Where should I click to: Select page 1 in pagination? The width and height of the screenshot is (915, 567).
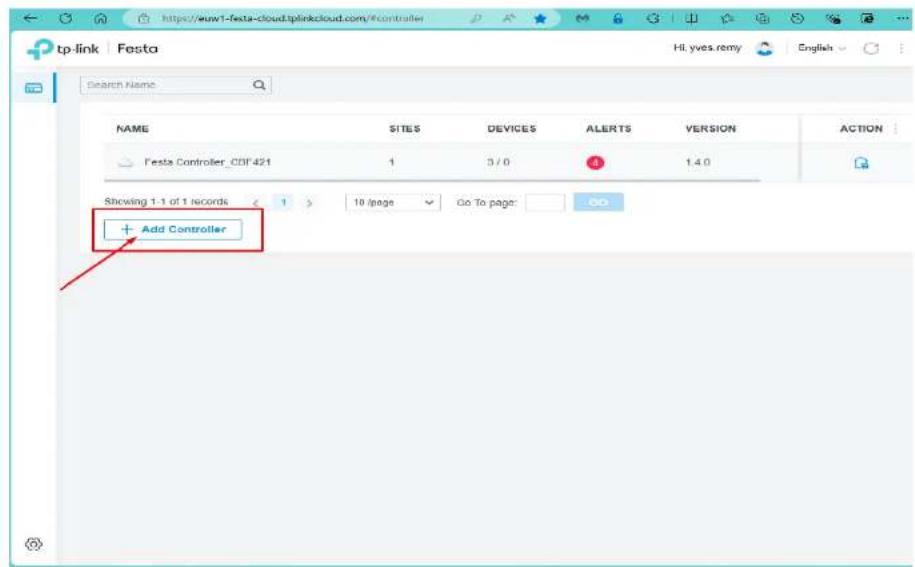(284, 202)
